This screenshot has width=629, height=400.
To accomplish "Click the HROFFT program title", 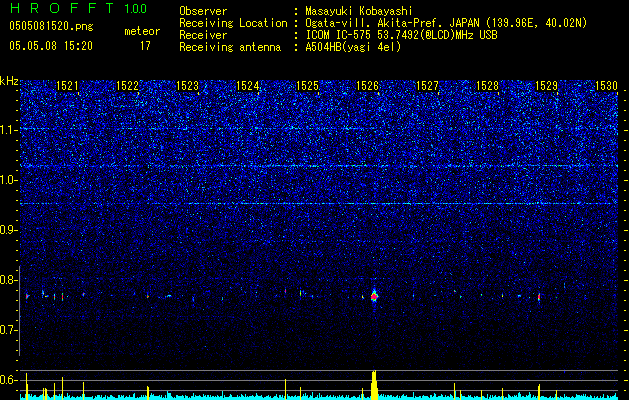I will coord(62,8).
